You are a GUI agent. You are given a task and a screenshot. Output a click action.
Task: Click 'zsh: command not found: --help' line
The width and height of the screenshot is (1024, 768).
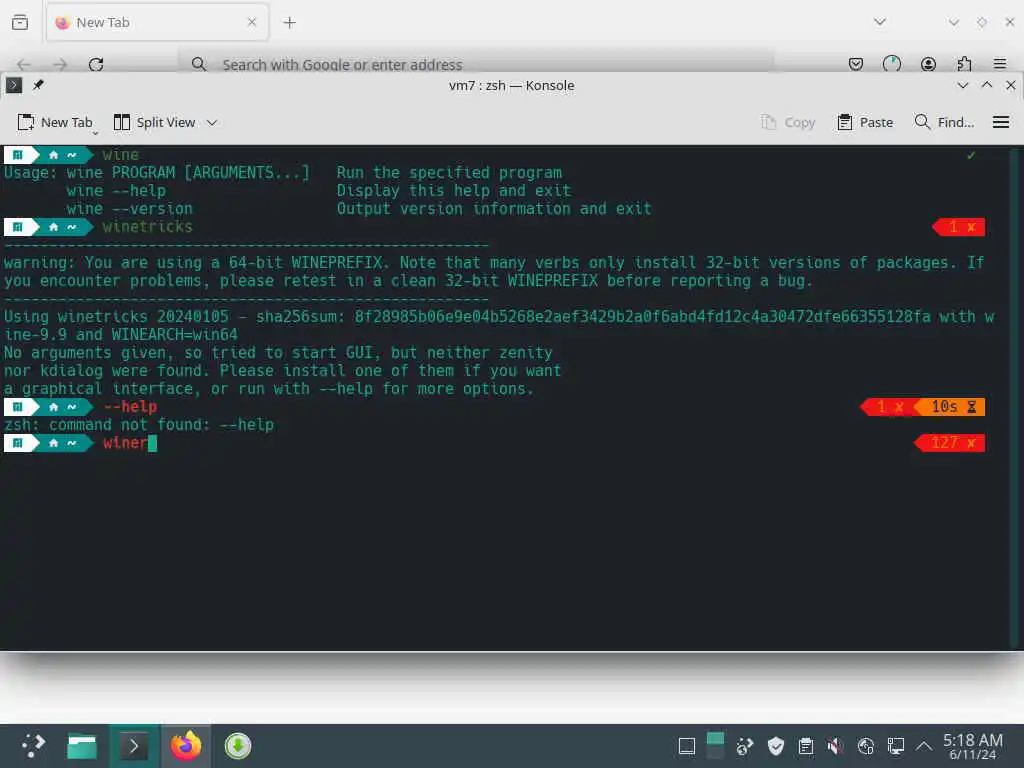pyautogui.click(x=139, y=424)
